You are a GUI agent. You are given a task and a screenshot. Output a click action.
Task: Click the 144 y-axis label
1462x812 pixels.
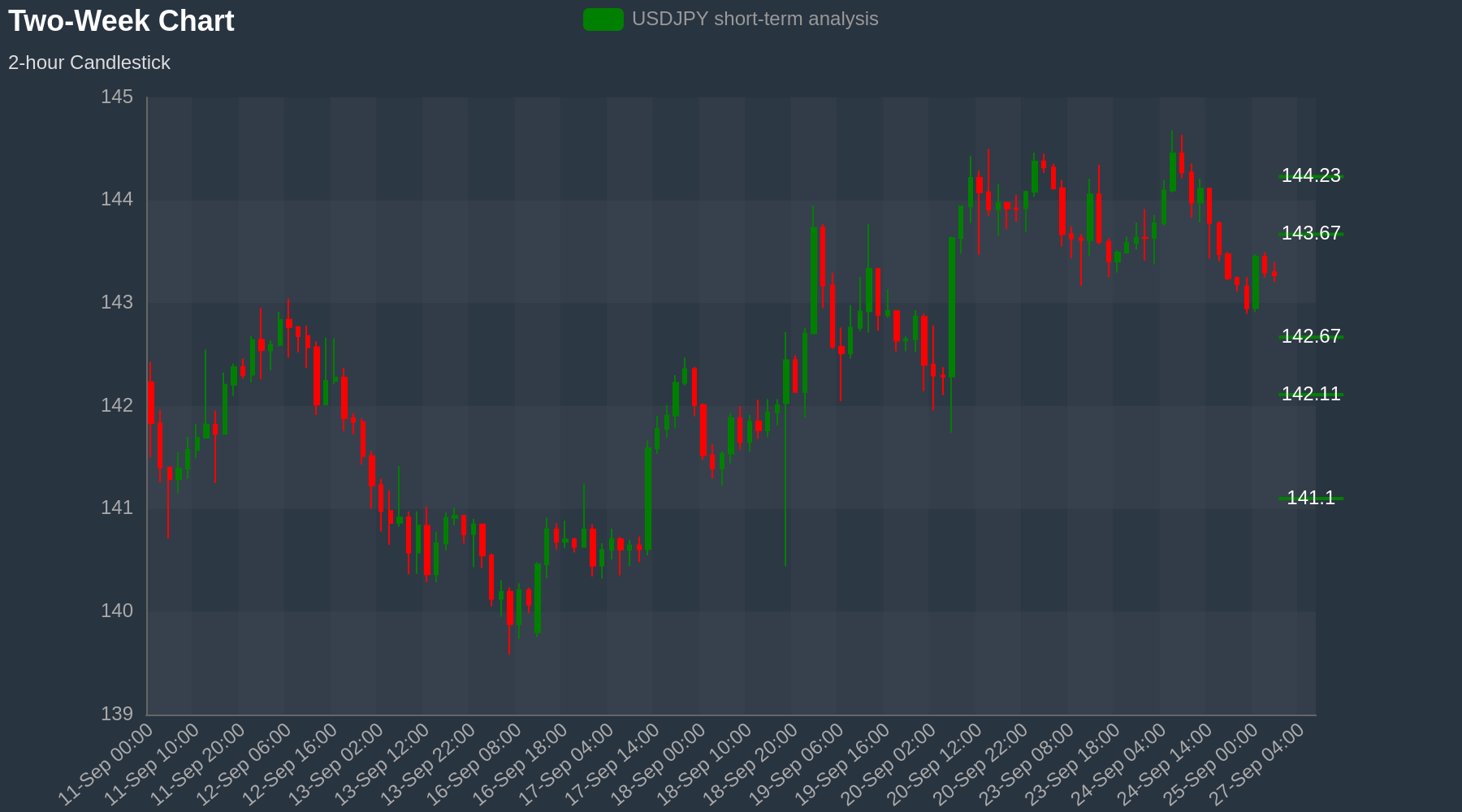pyautogui.click(x=117, y=200)
